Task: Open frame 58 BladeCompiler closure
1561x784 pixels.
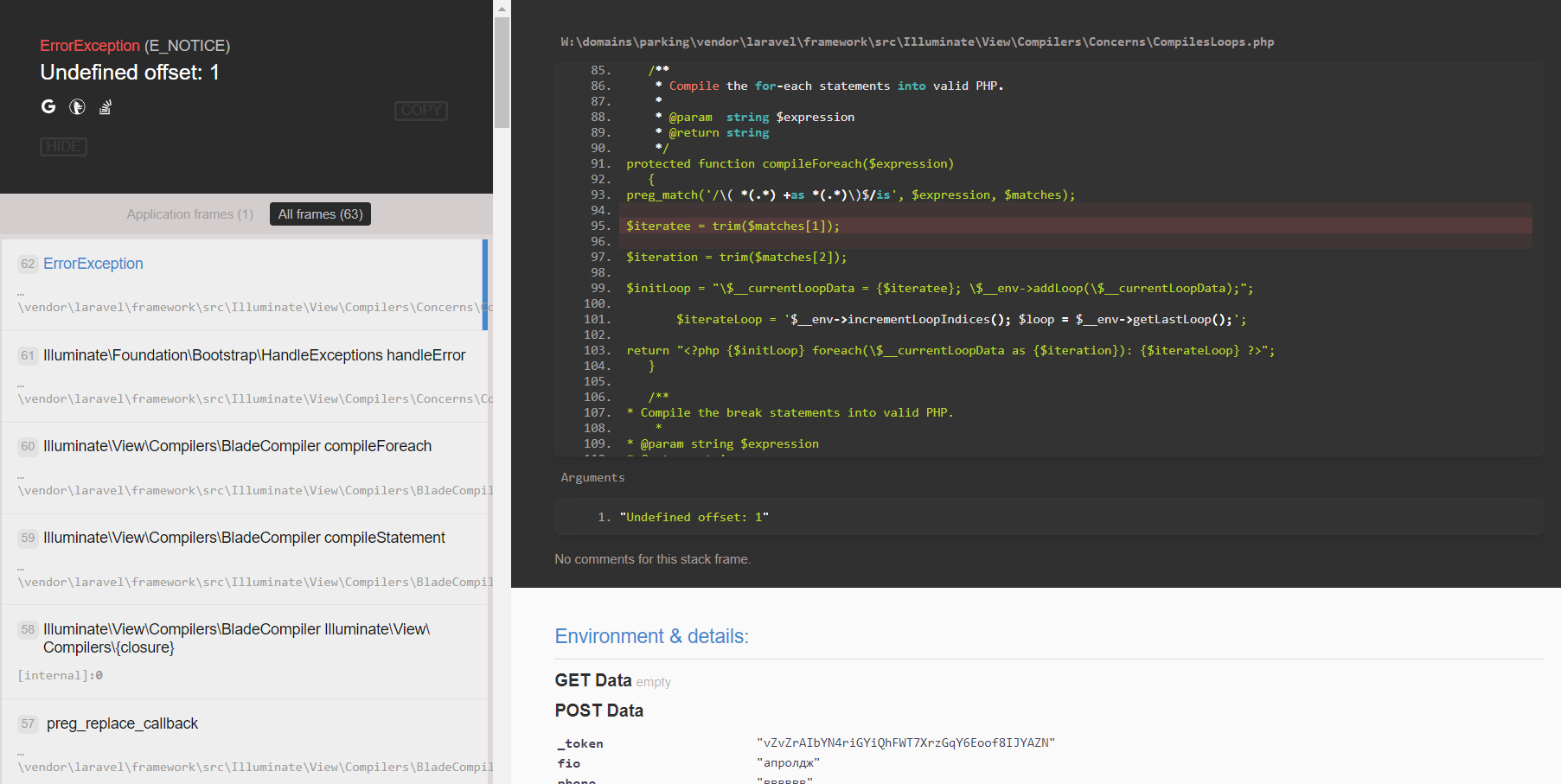Action: (x=245, y=652)
